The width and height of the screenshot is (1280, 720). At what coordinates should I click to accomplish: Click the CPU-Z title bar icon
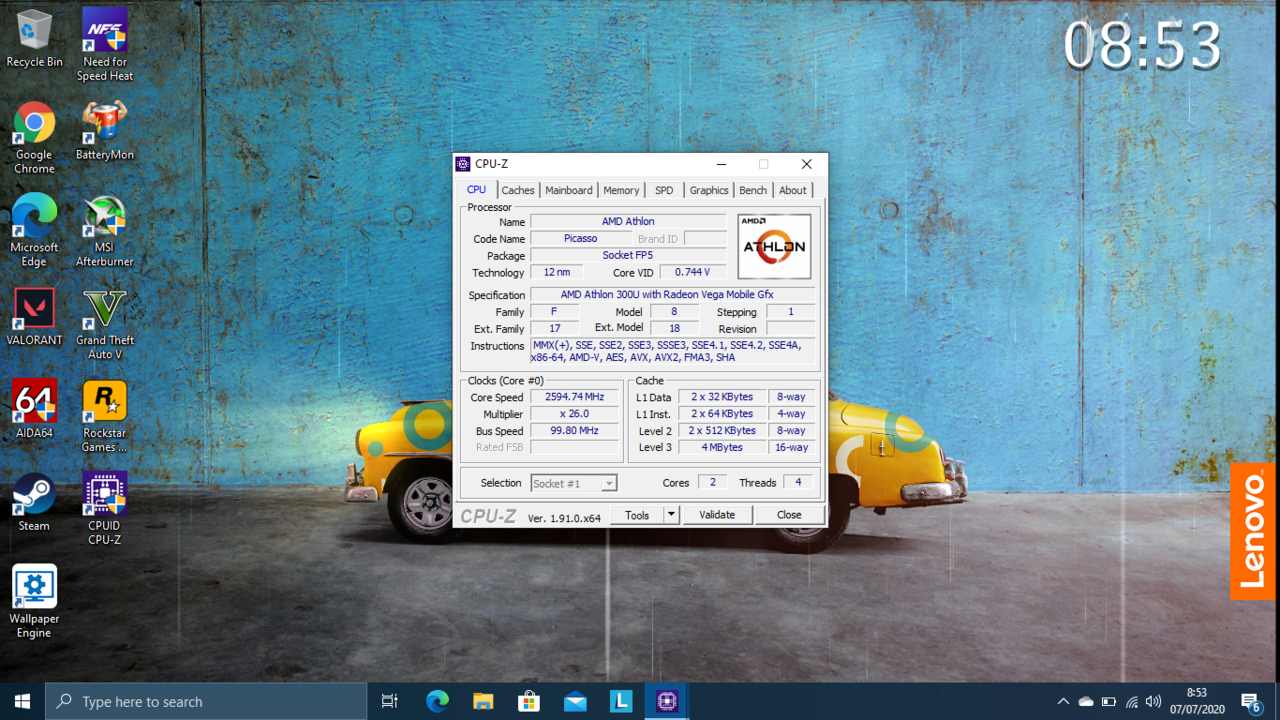[463, 164]
